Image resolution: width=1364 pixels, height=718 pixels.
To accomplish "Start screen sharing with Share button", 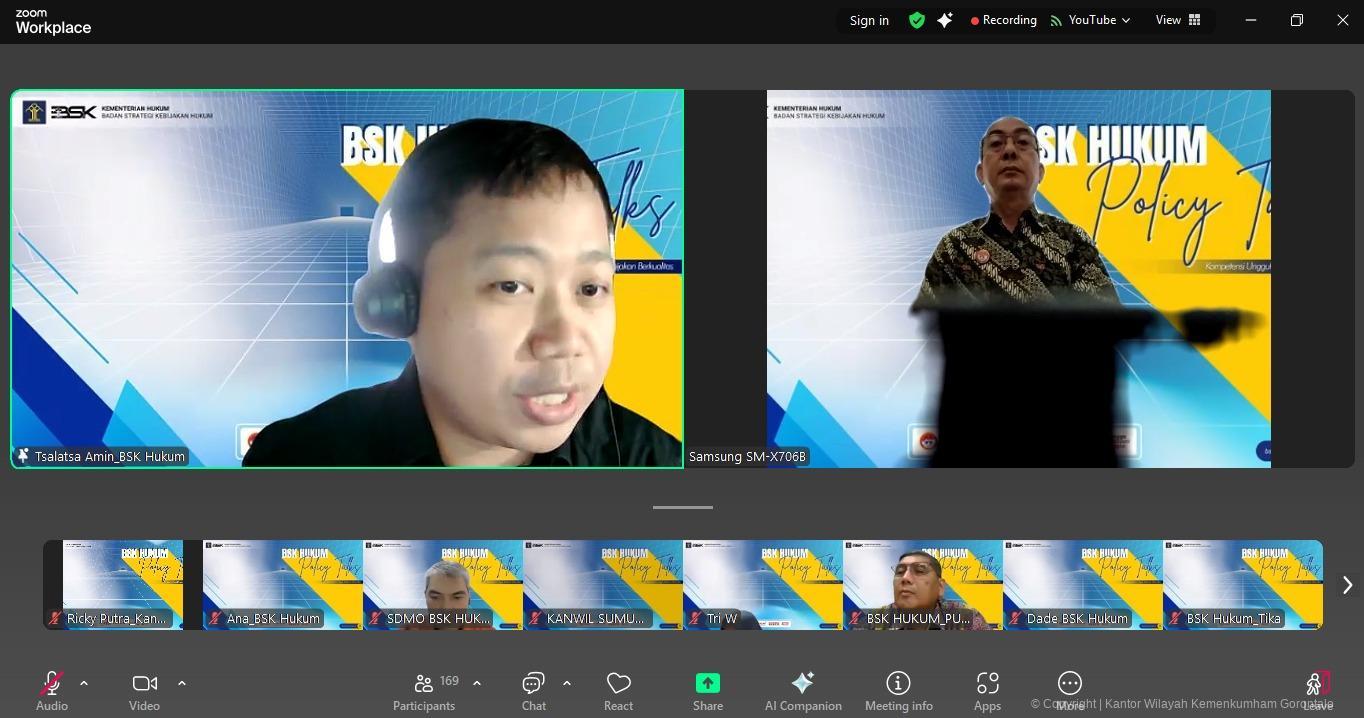I will coord(707,684).
